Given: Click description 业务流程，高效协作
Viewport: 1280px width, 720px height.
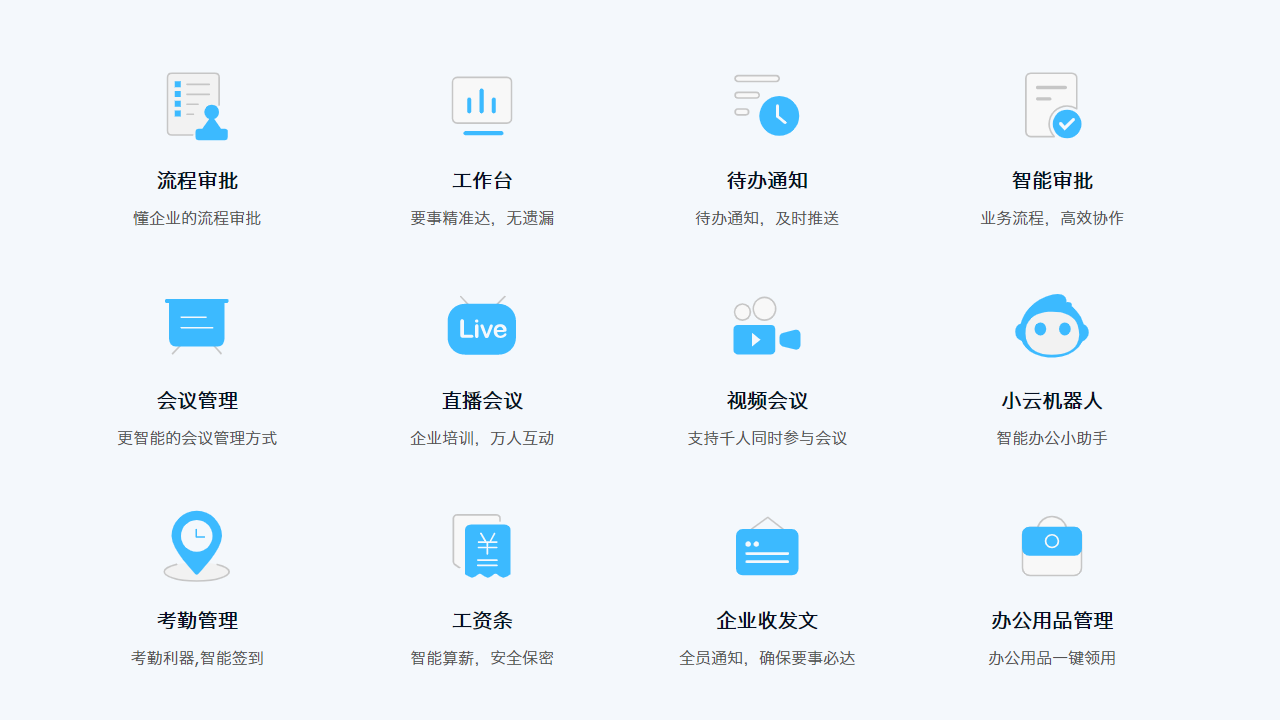Looking at the screenshot, I should pos(1052,218).
